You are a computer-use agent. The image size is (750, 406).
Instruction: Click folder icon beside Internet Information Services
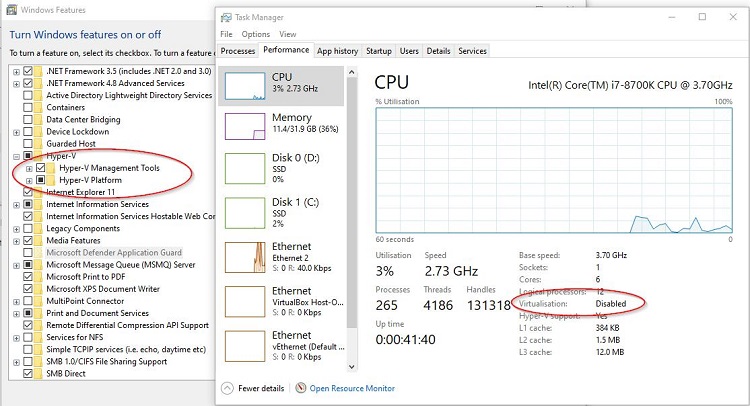(x=38, y=204)
